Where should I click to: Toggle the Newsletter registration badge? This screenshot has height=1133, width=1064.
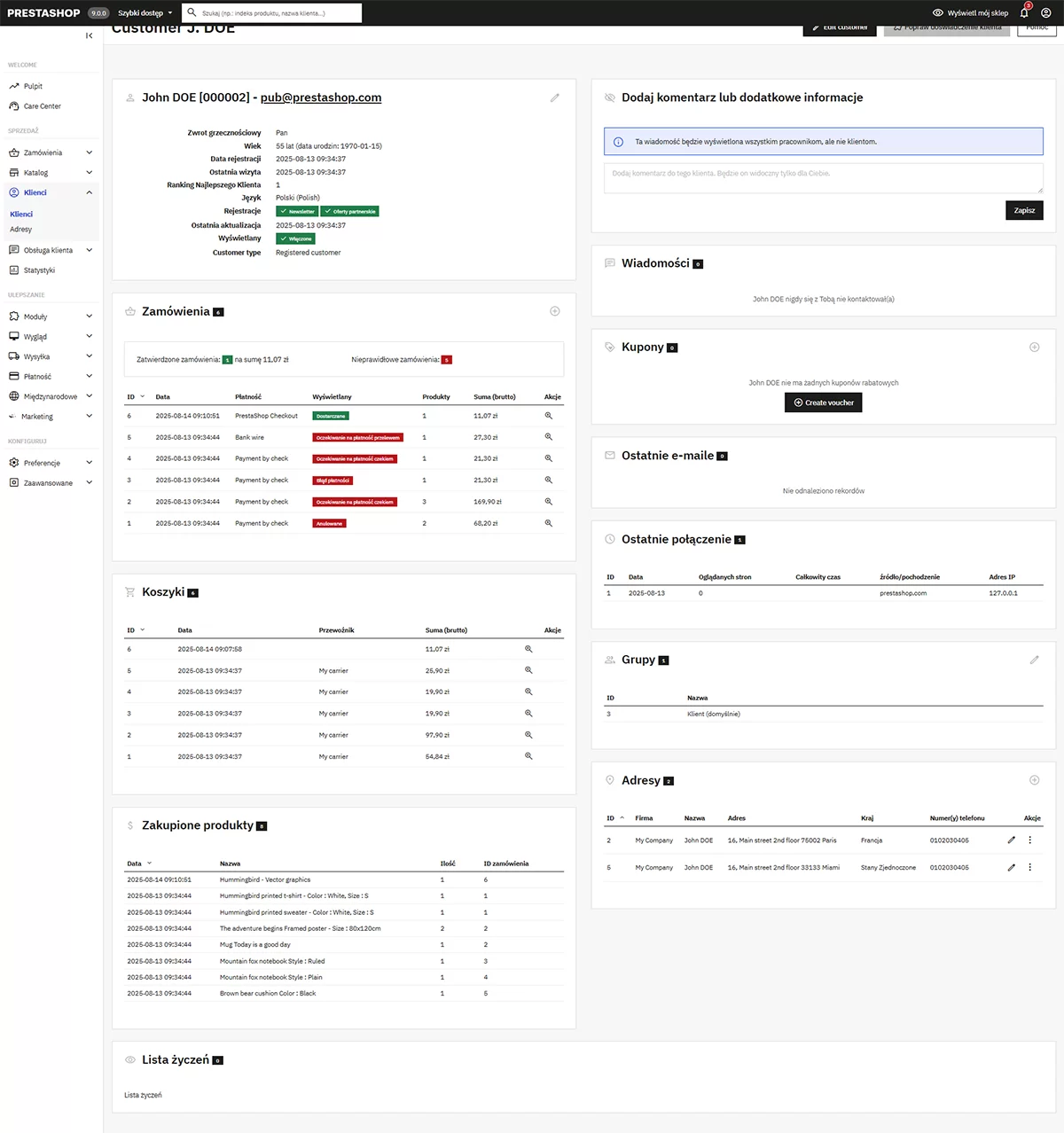[297, 212]
